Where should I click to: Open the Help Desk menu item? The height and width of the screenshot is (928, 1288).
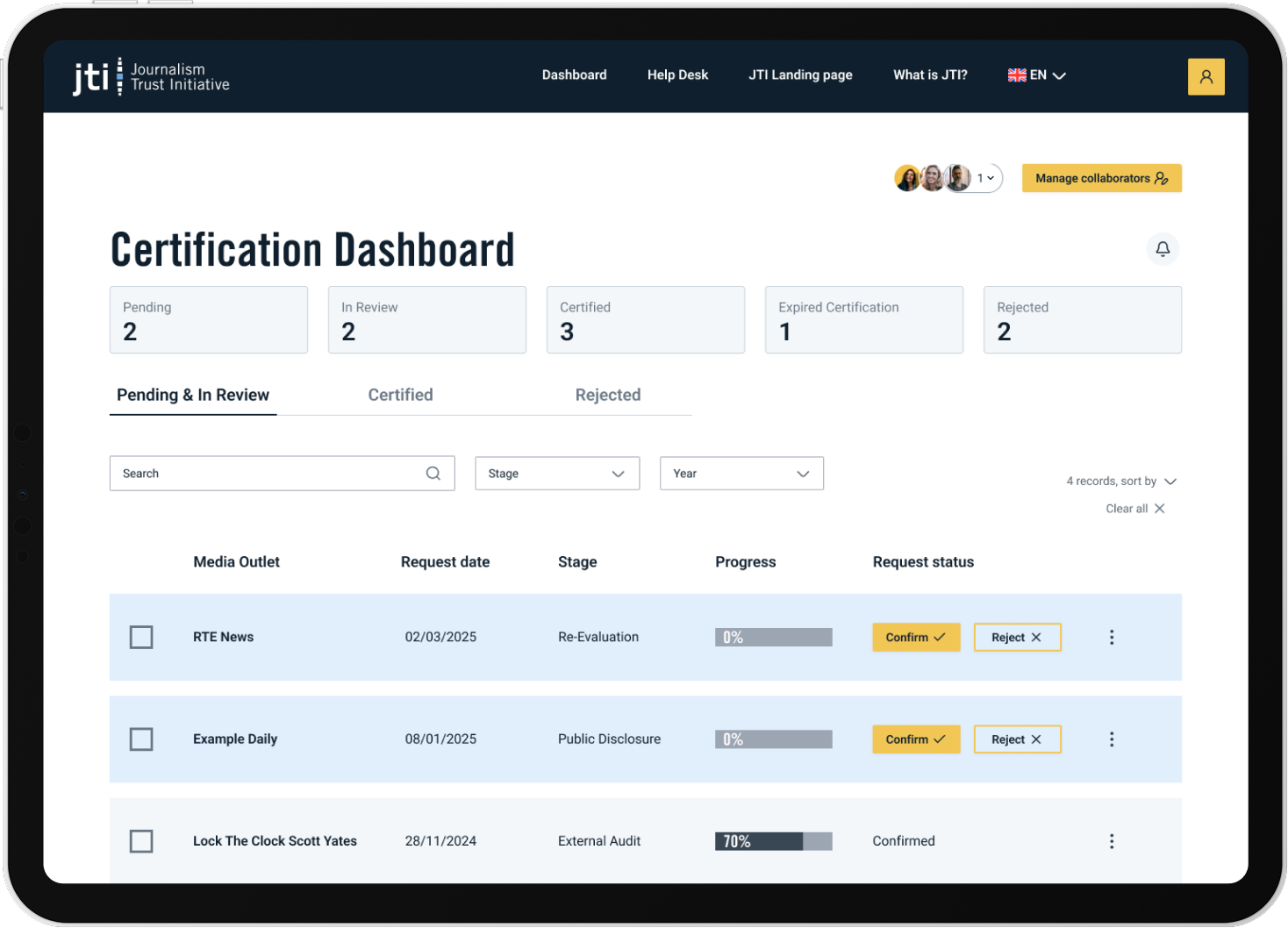(677, 75)
